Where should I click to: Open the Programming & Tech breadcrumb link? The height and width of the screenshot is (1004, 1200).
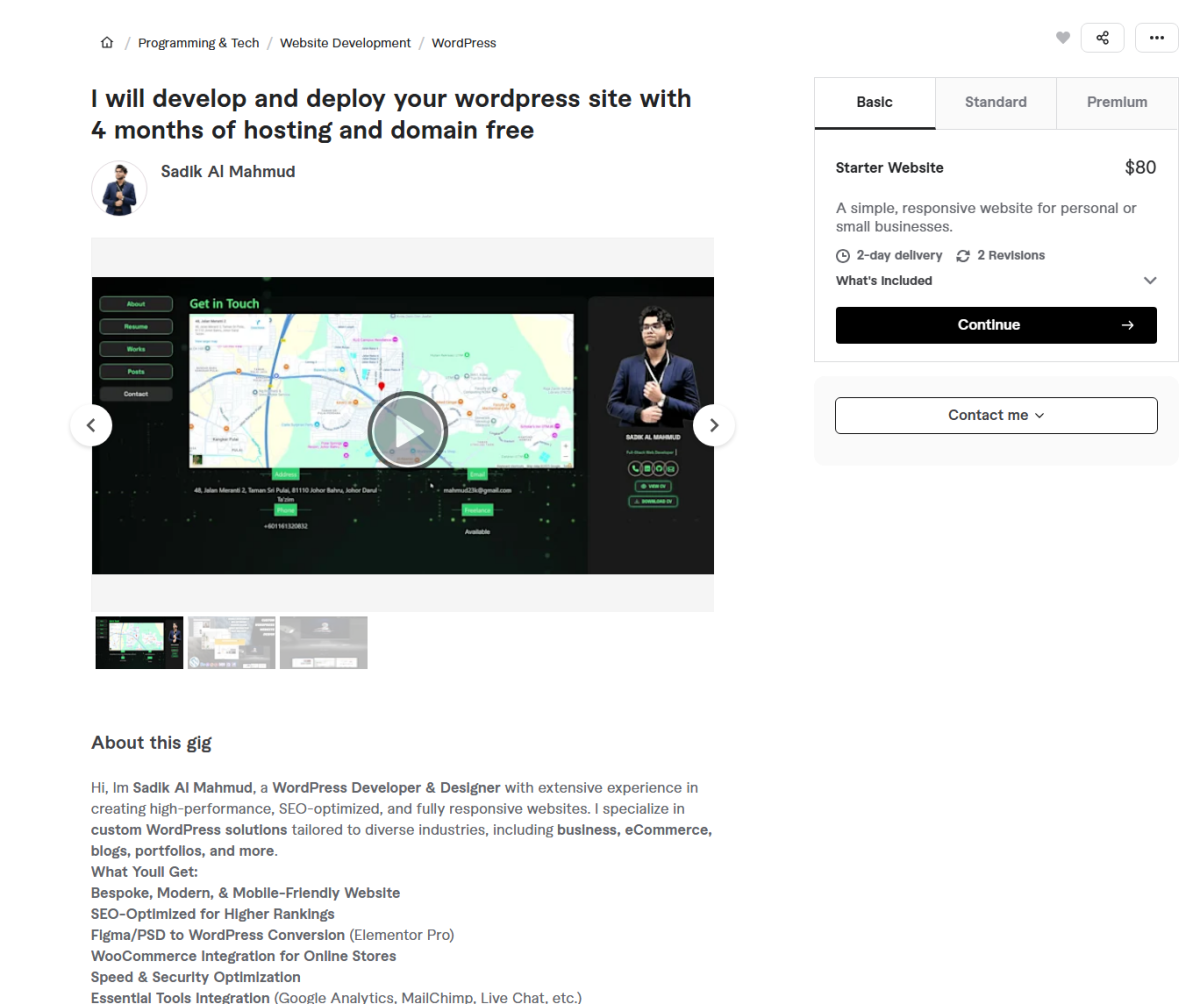(198, 43)
